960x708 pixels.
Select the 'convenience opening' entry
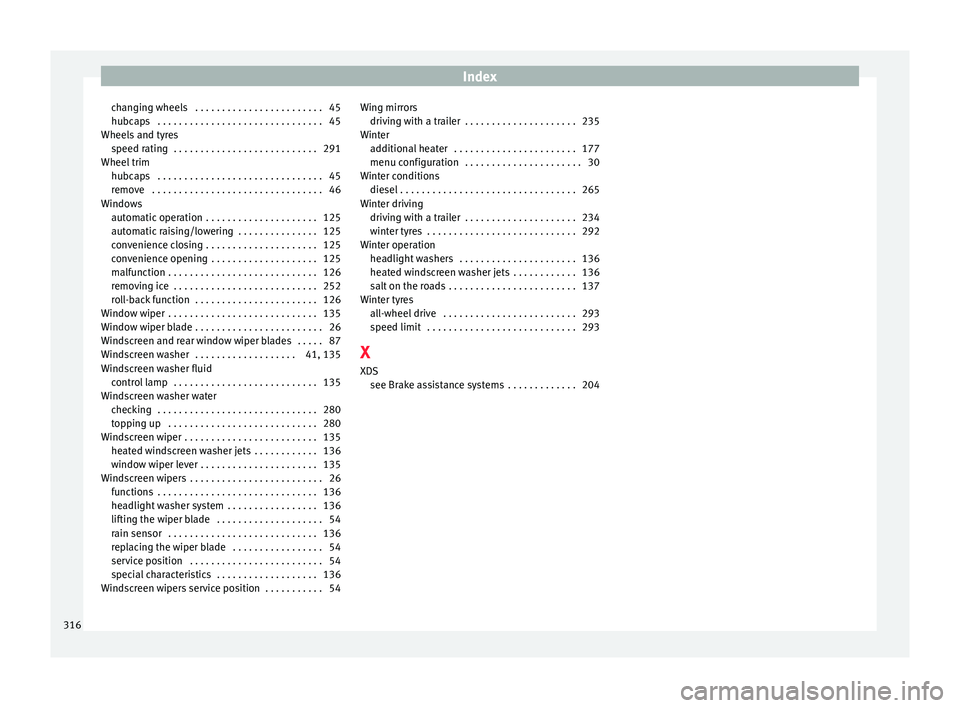pos(226,258)
